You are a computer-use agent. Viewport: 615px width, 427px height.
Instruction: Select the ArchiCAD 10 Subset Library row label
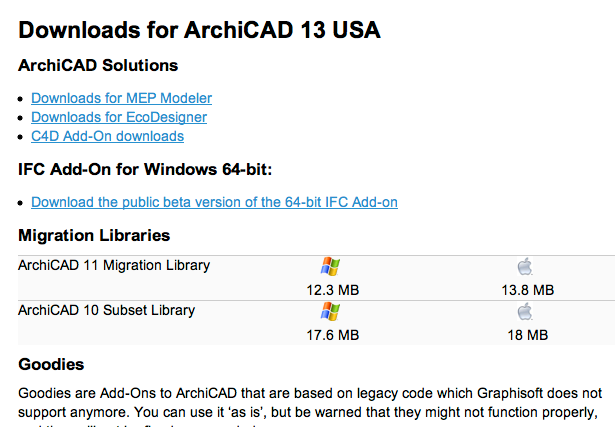(106, 310)
